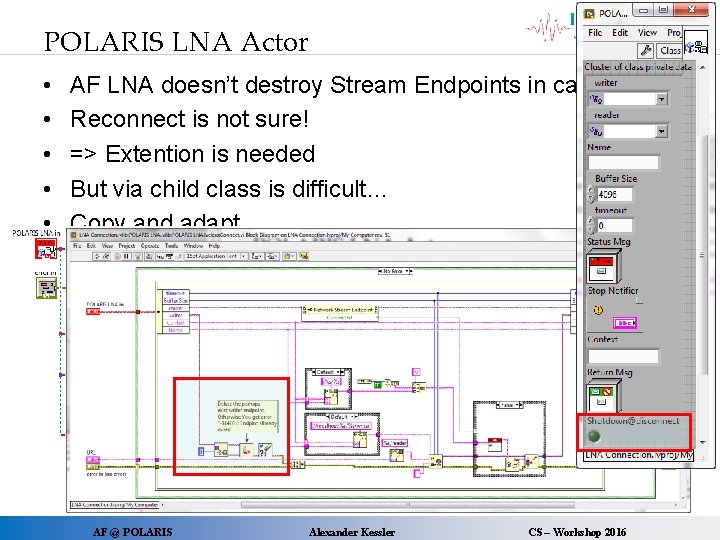Open File menu in LNA Connection block diagram
This screenshot has height=540, width=720.
(x=77, y=246)
